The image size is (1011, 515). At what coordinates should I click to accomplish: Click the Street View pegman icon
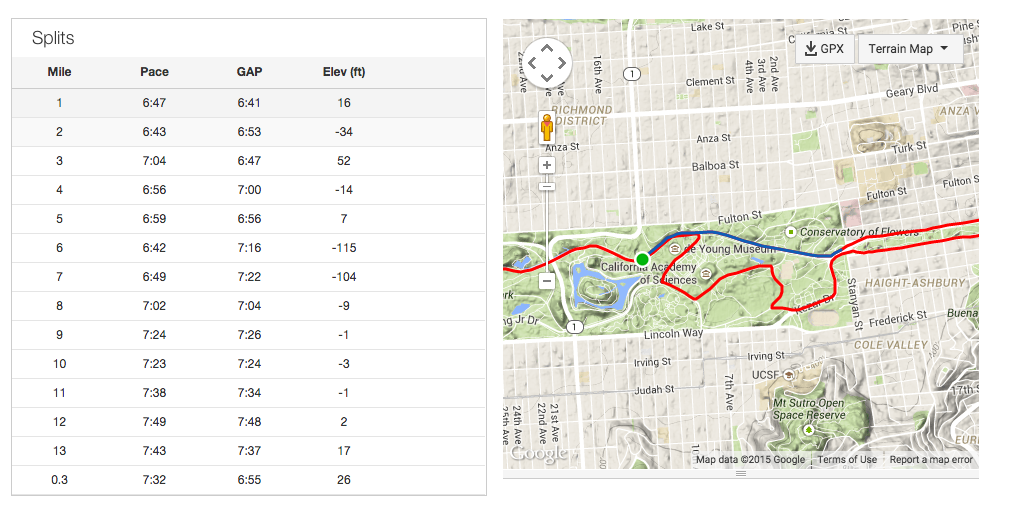pyautogui.click(x=547, y=128)
